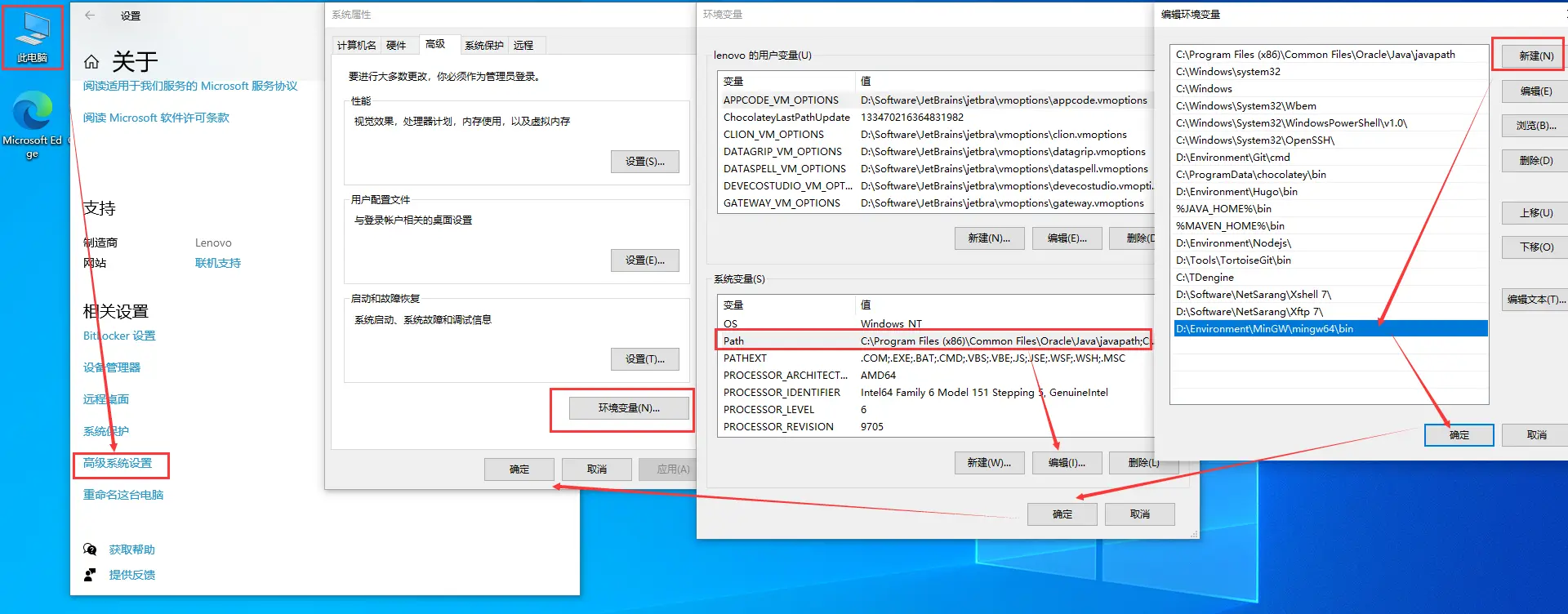Click 确定 in 编辑环境变量 window
The width and height of the screenshot is (1568, 614).
(1459, 435)
